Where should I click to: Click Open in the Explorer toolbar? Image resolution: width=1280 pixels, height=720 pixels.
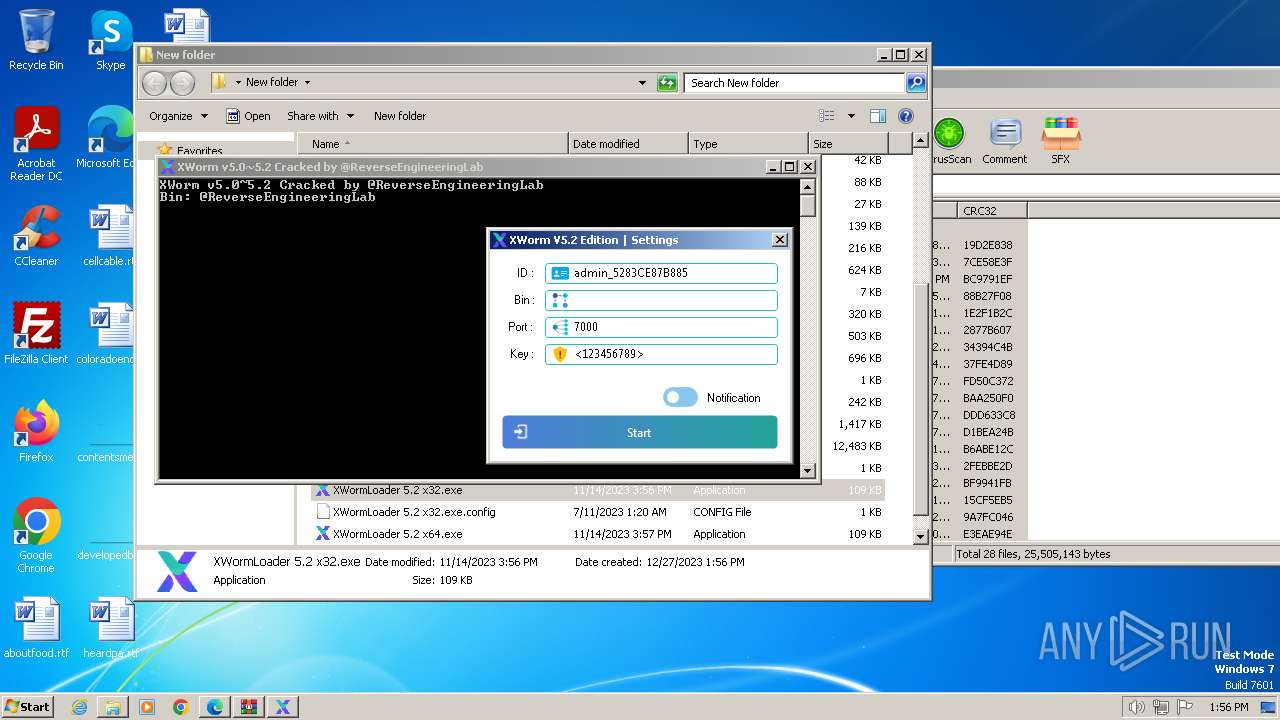pyautogui.click(x=248, y=116)
